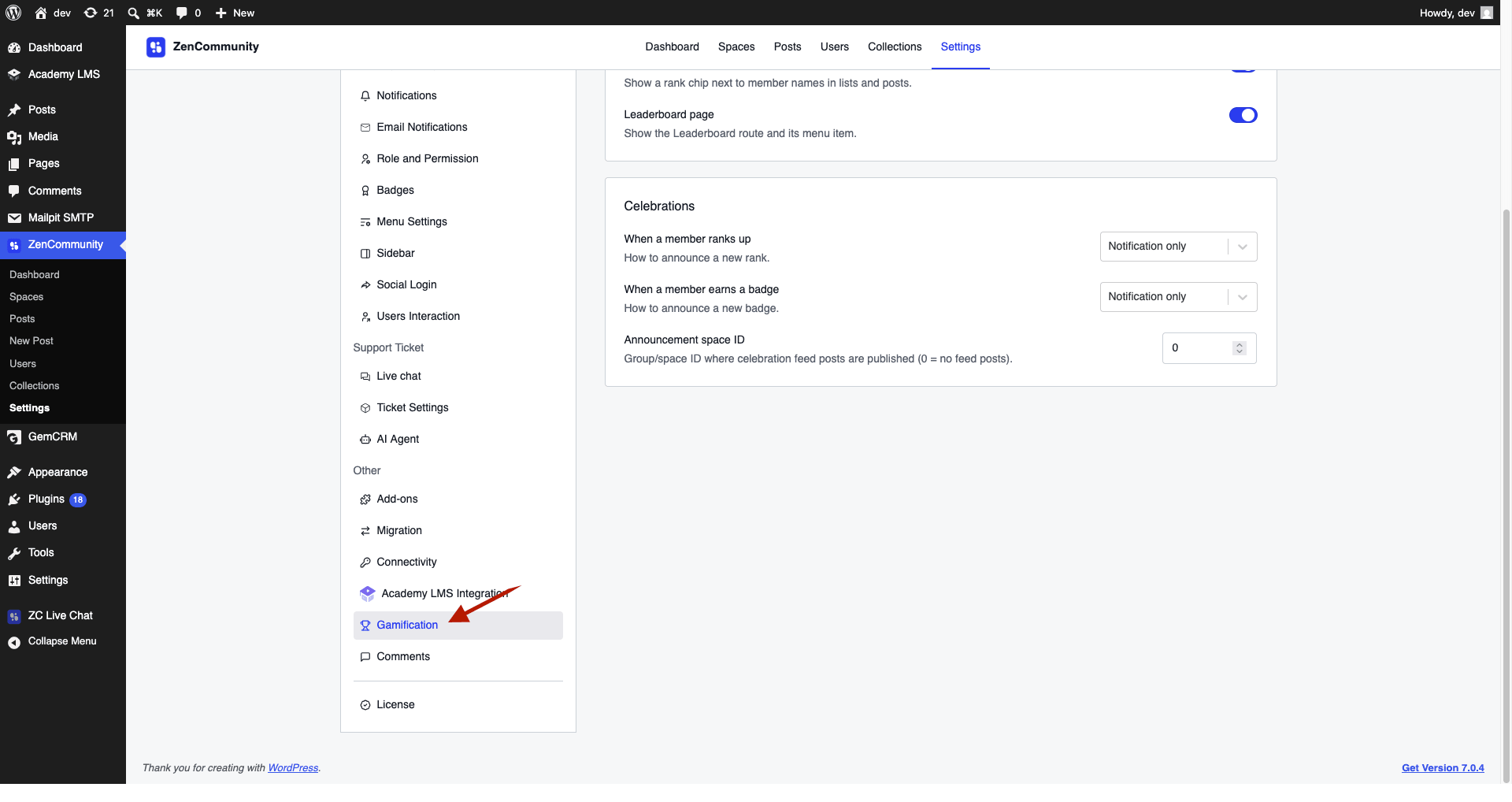Click the Badges ribbon icon
This screenshot has width=1512, height=802.
pos(365,191)
